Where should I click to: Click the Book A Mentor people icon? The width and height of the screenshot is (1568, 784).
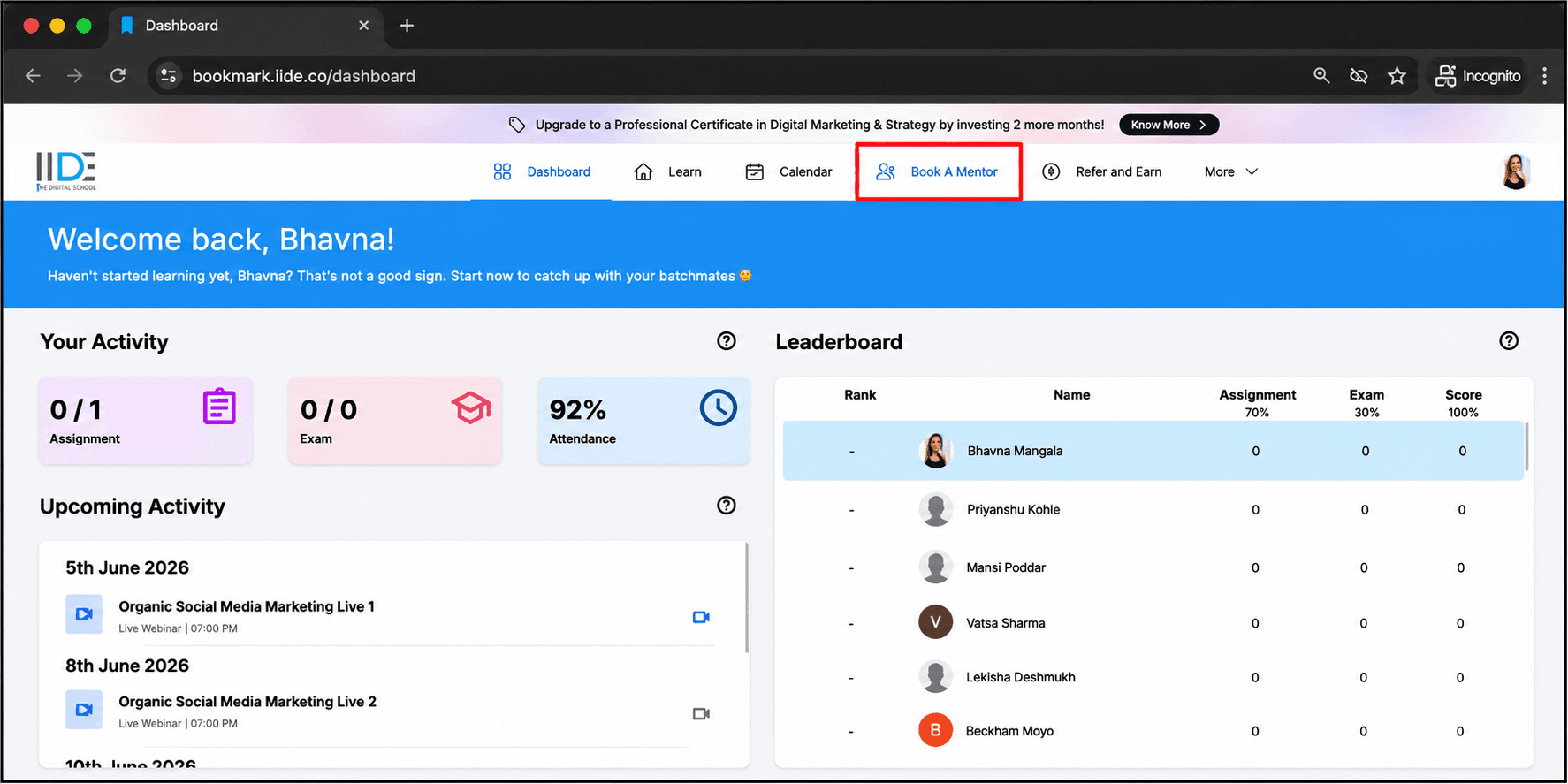pyautogui.click(x=886, y=171)
